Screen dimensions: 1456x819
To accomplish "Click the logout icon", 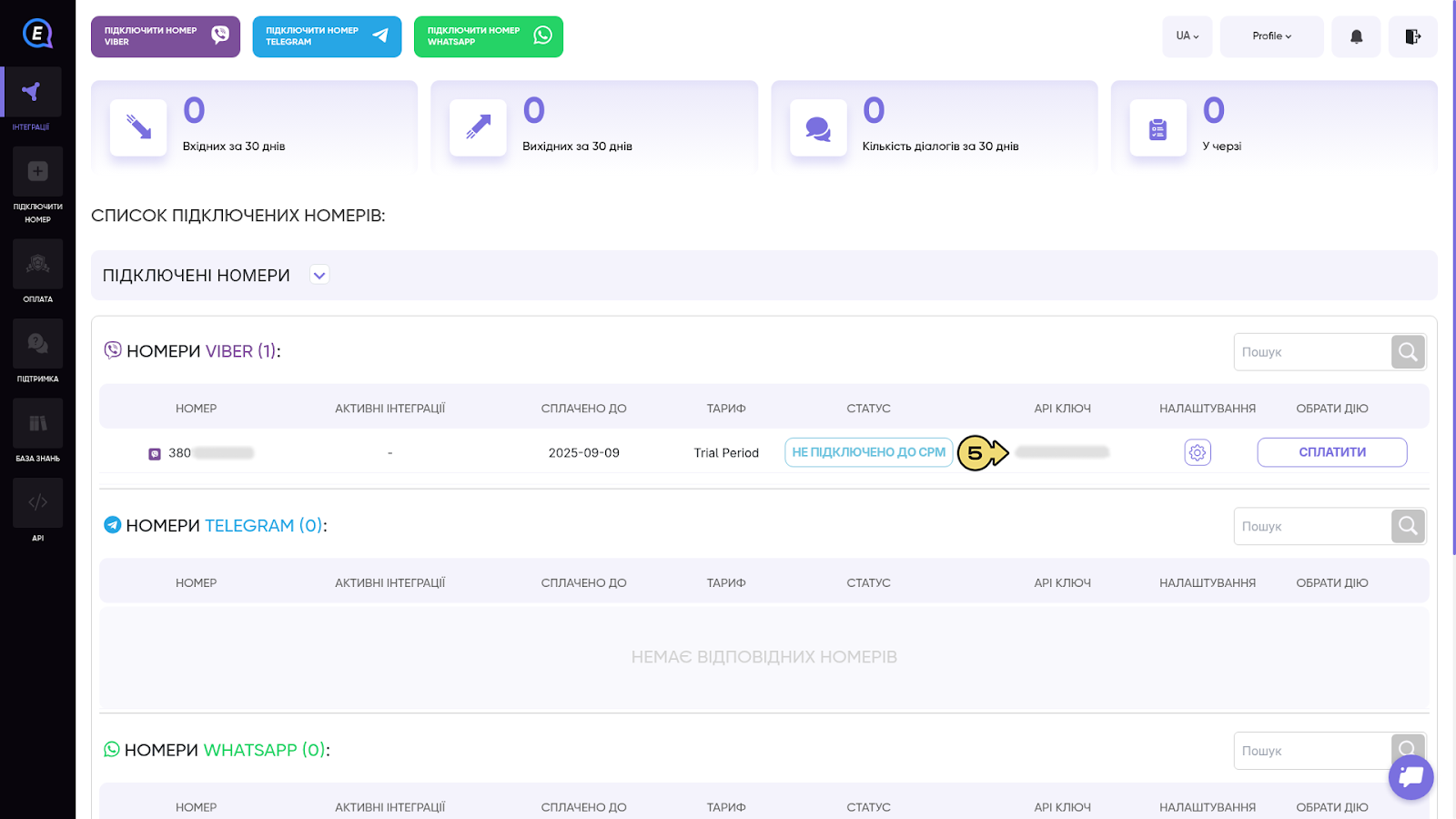I will point(1412,36).
